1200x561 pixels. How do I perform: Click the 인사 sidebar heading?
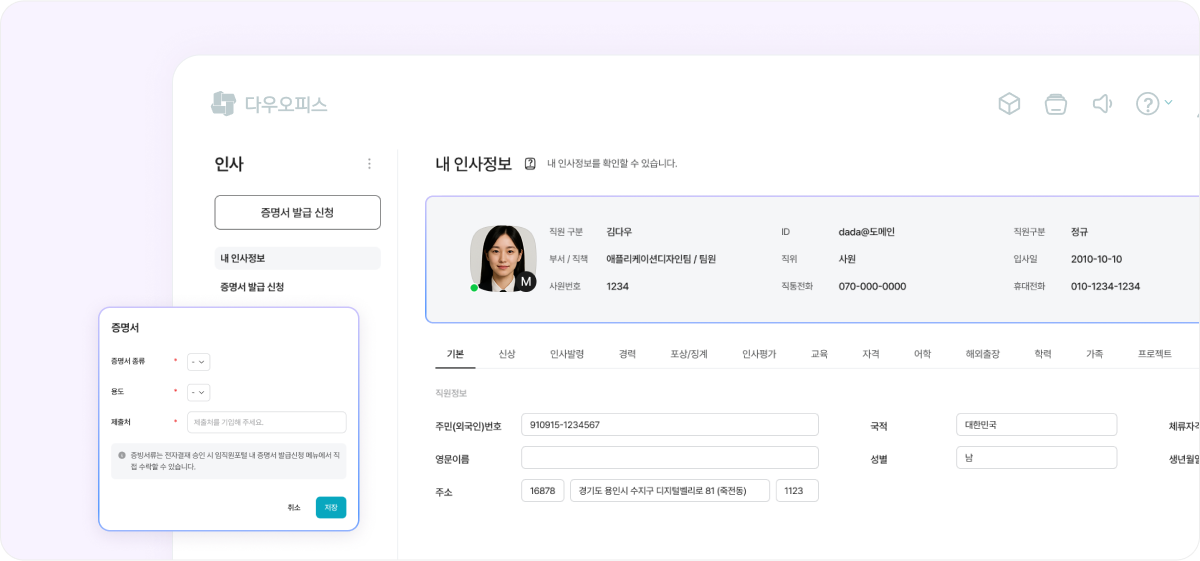pos(229,164)
